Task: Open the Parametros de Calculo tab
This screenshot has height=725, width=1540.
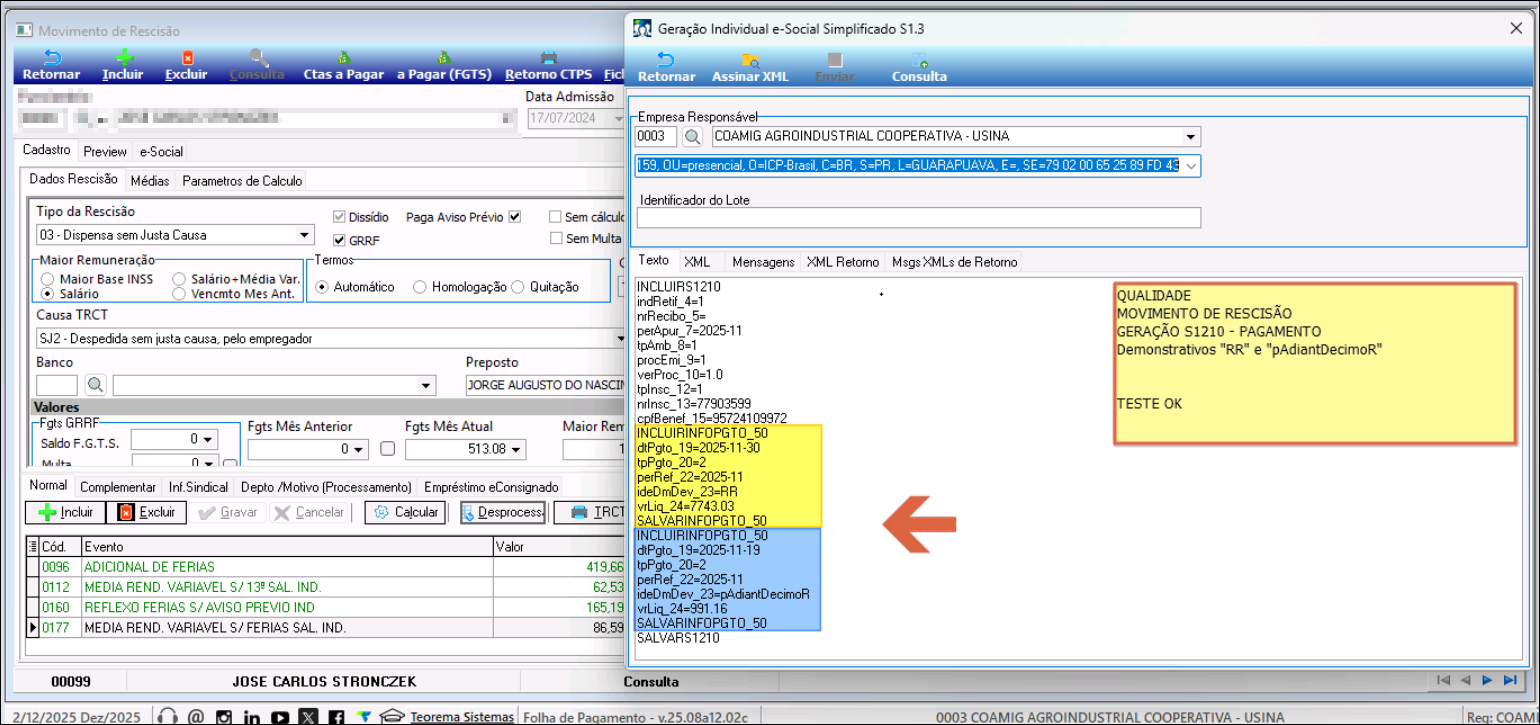Action: point(242,181)
